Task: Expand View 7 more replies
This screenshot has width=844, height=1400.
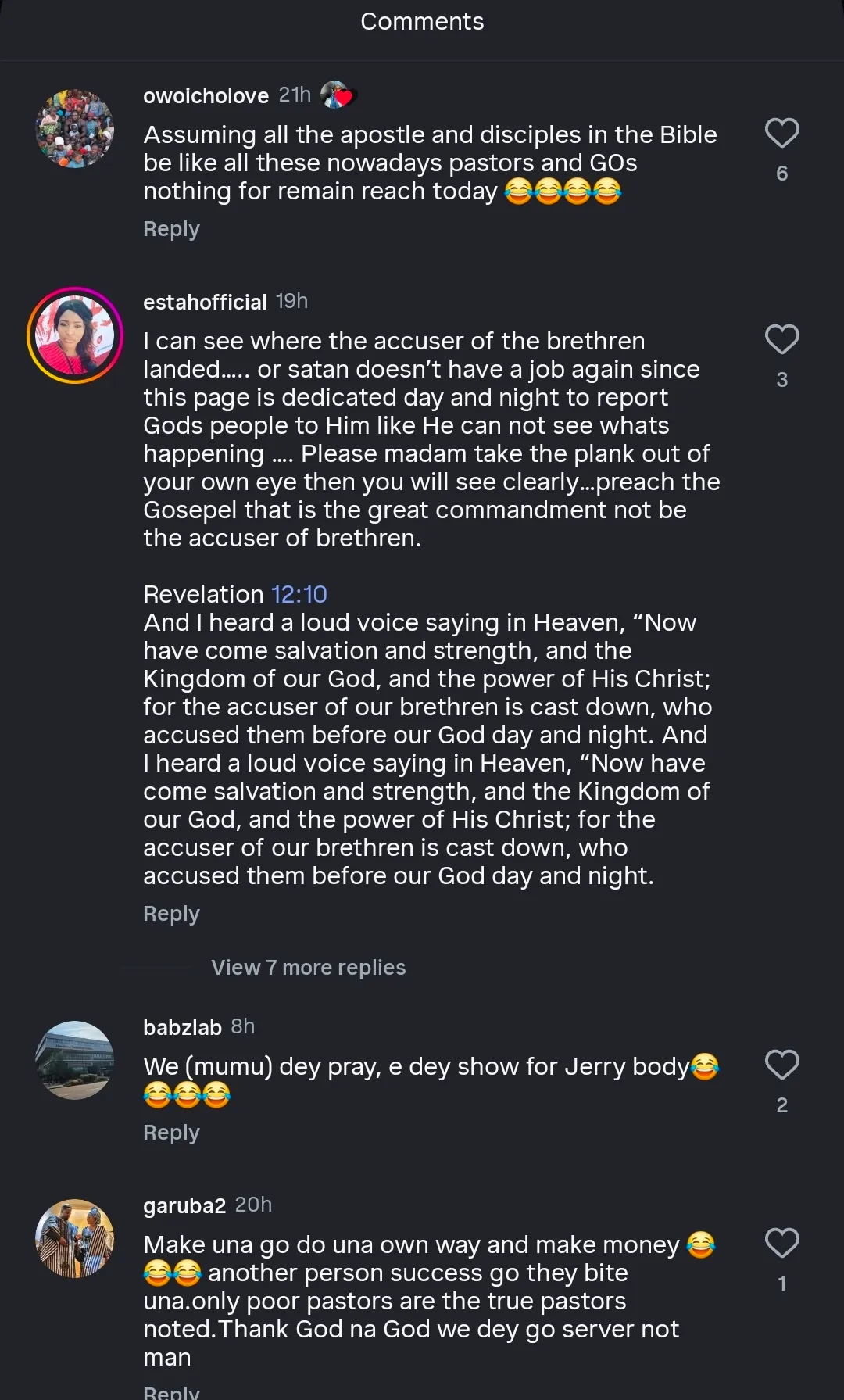Action: click(x=308, y=968)
